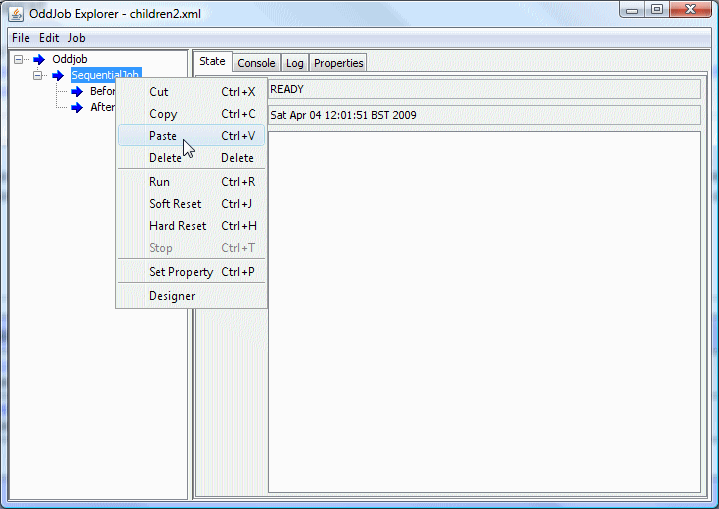This screenshot has height=509, width=719.
Task: Click the blue arrow icon beside Oddjob
Action: 39,59
